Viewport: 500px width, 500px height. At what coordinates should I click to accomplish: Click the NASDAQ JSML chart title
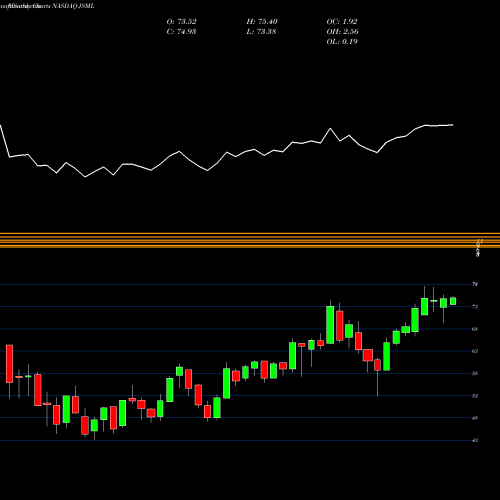(47, 6)
